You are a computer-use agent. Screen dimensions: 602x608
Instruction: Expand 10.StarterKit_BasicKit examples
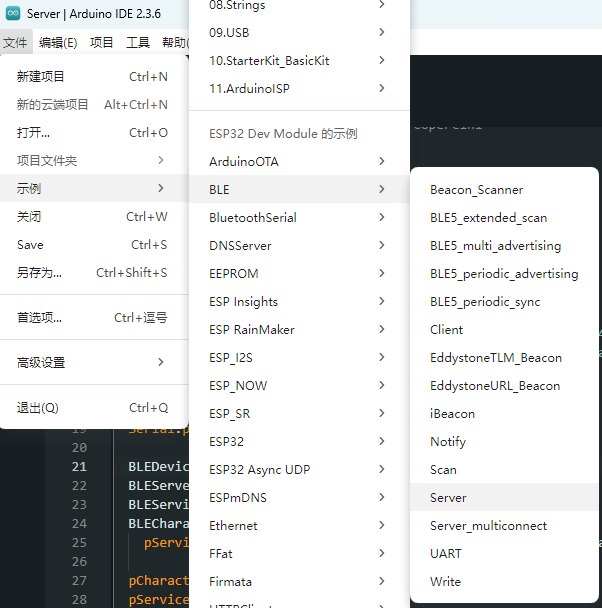pyautogui.click(x=299, y=60)
